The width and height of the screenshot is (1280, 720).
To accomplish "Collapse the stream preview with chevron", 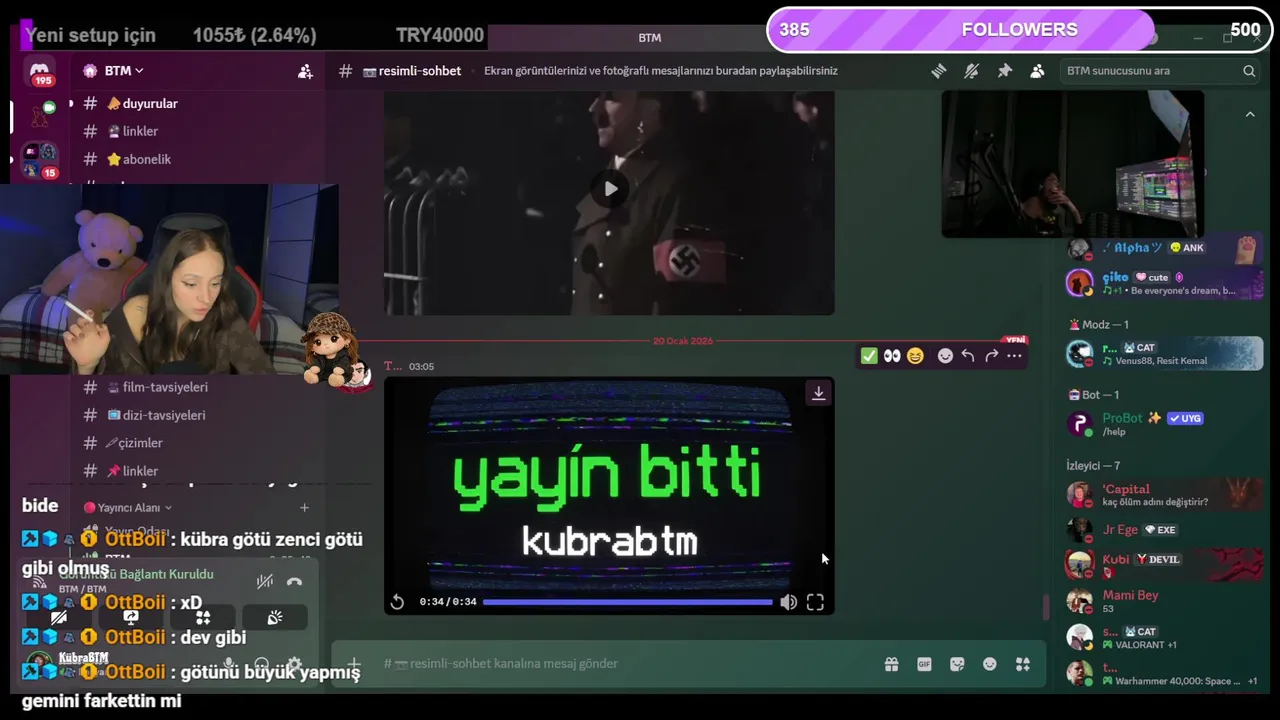I will point(1250,115).
